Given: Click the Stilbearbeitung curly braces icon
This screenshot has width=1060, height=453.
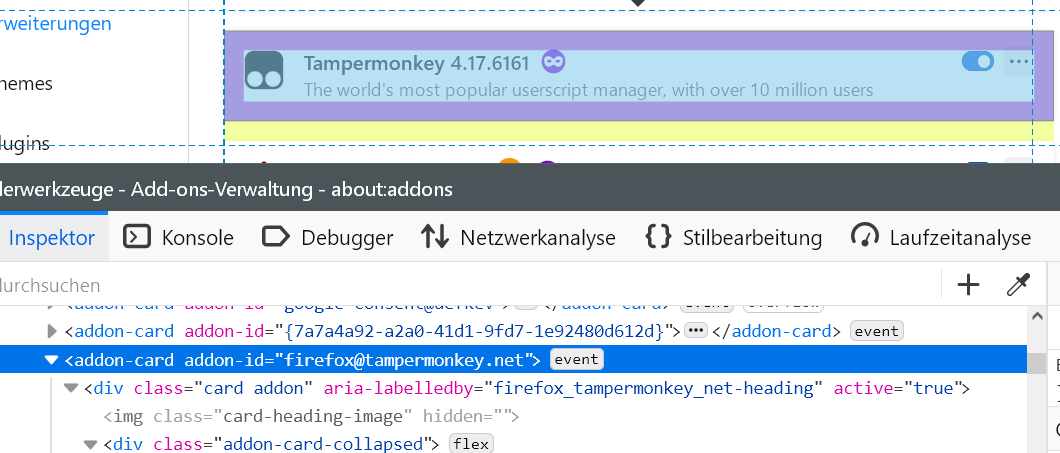Looking at the screenshot, I should click(x=658, y=237).
